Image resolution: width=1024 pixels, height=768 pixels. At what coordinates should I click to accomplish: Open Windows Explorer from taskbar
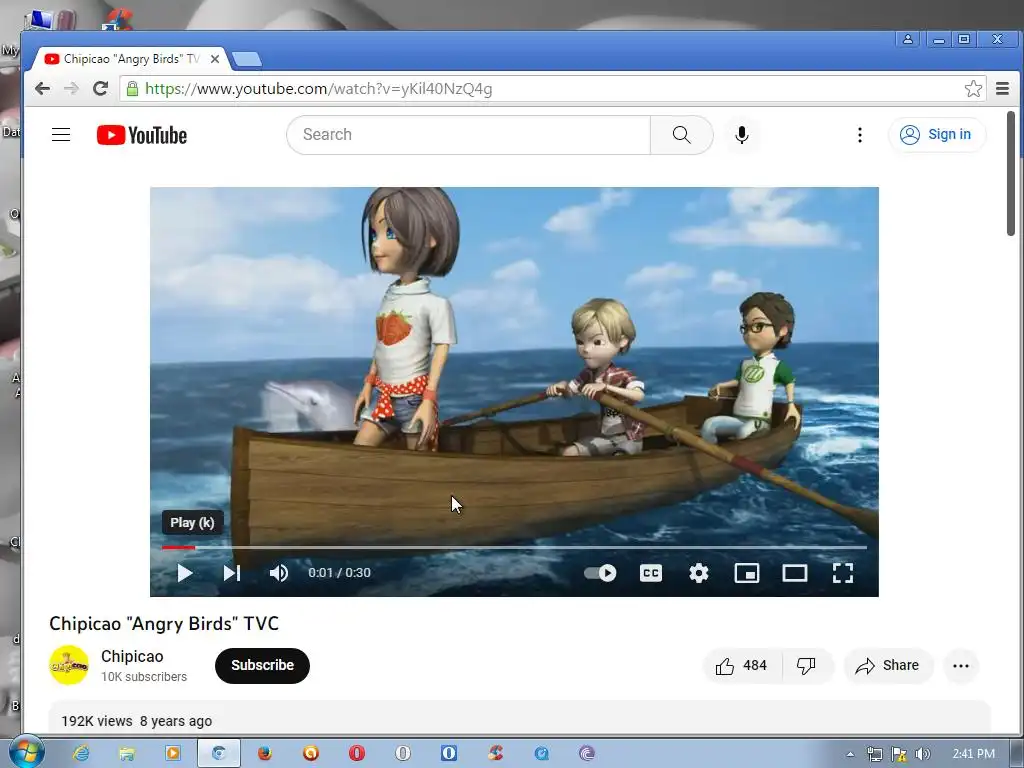[127, 753]
